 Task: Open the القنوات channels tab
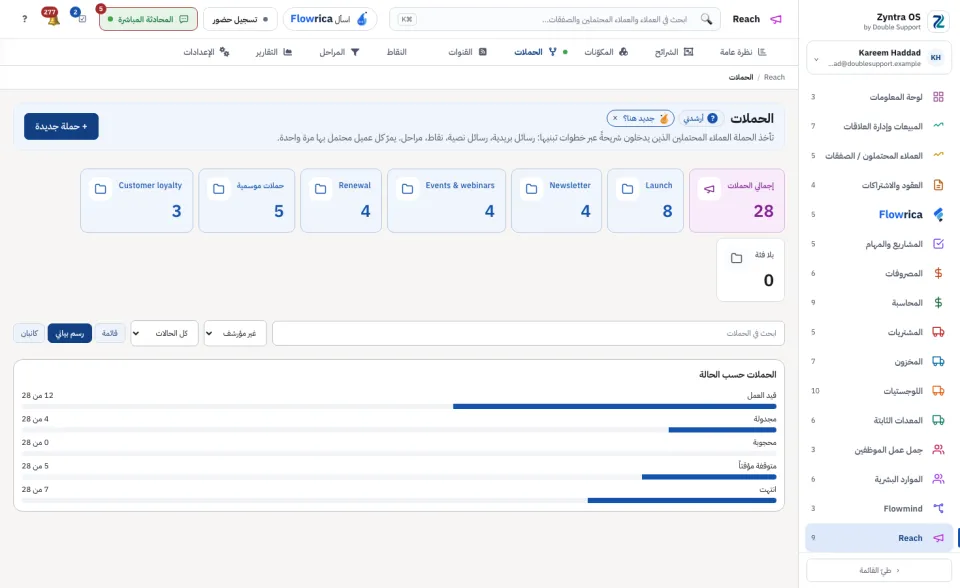click(x=467, y=52)
